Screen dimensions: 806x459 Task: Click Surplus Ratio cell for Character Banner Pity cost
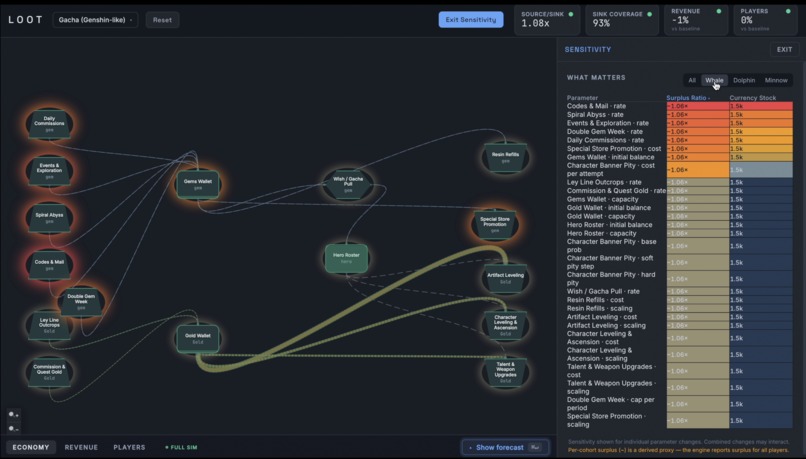pyautogui.click(x=698, y=170)
